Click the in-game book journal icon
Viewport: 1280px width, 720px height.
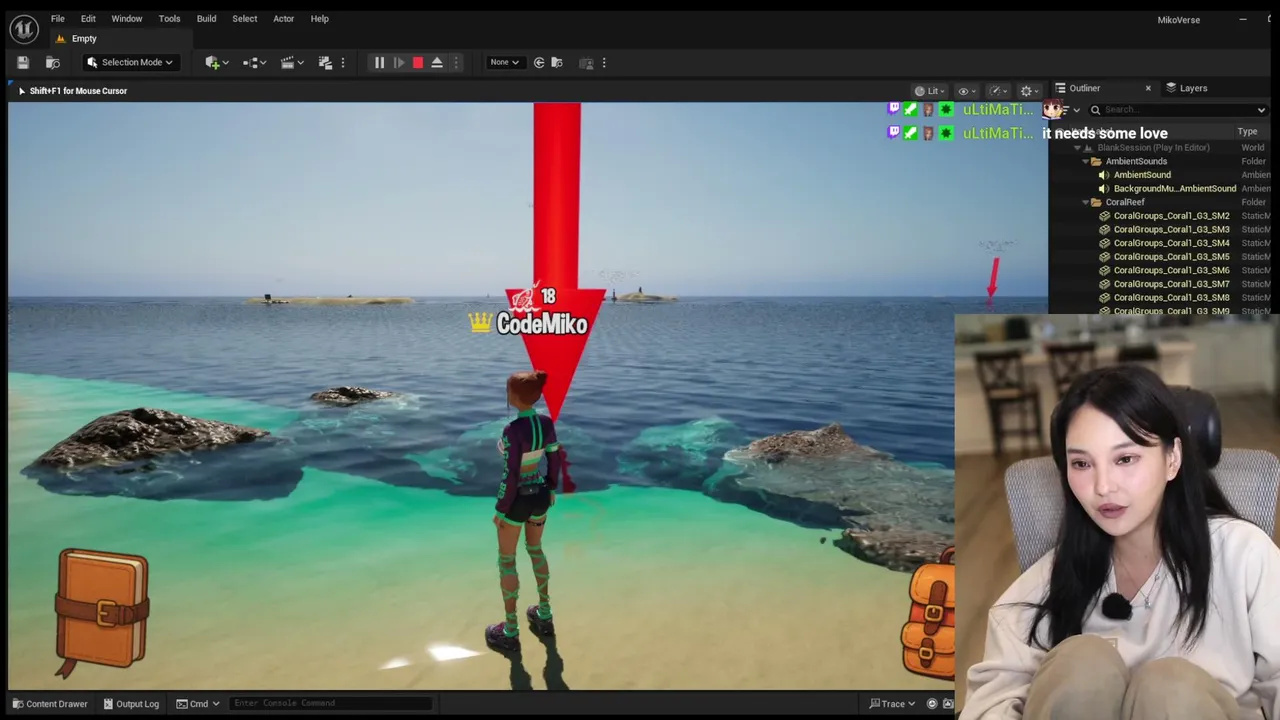coord(102,612)
